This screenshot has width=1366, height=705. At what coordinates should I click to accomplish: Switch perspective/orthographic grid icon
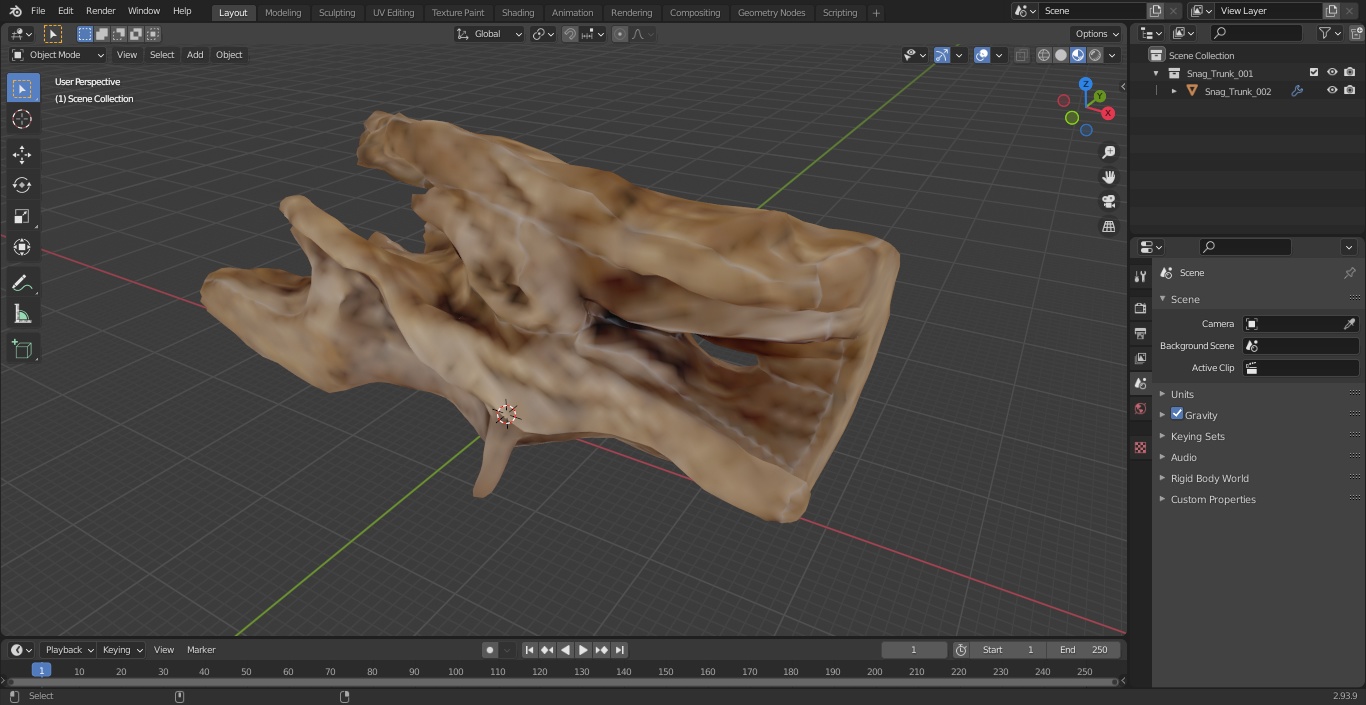click(x=1108, y=227)
